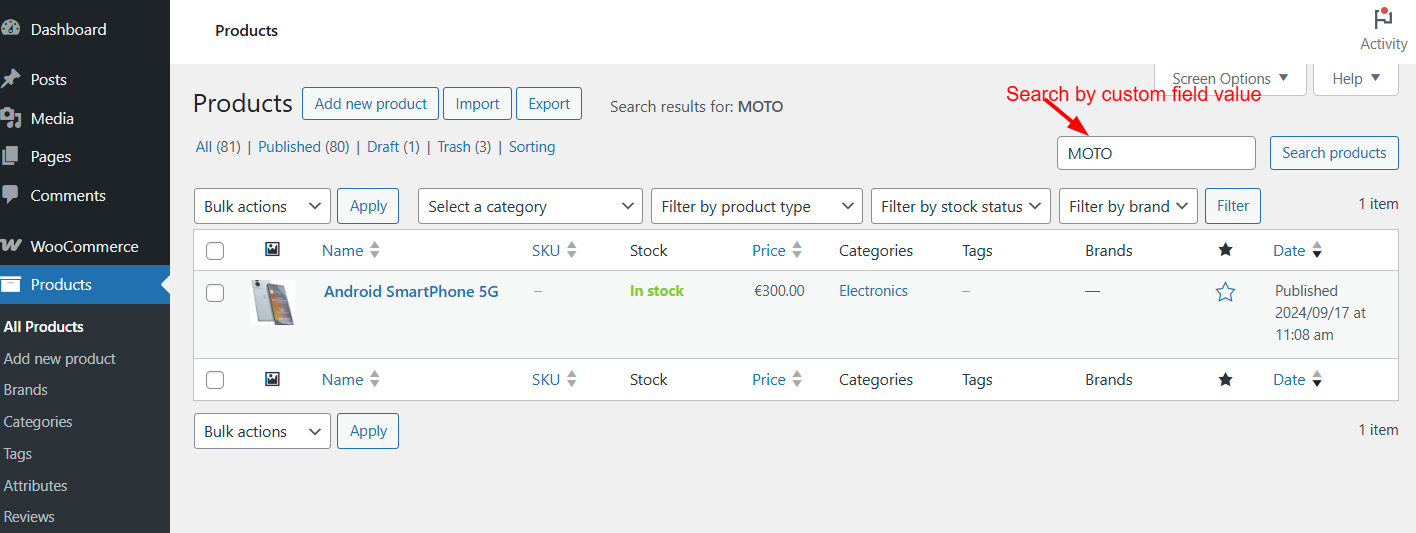Screen dimensions: 1416x533
Task: Click the Price column sort arrows in header
Action: [x=797, y=250]
